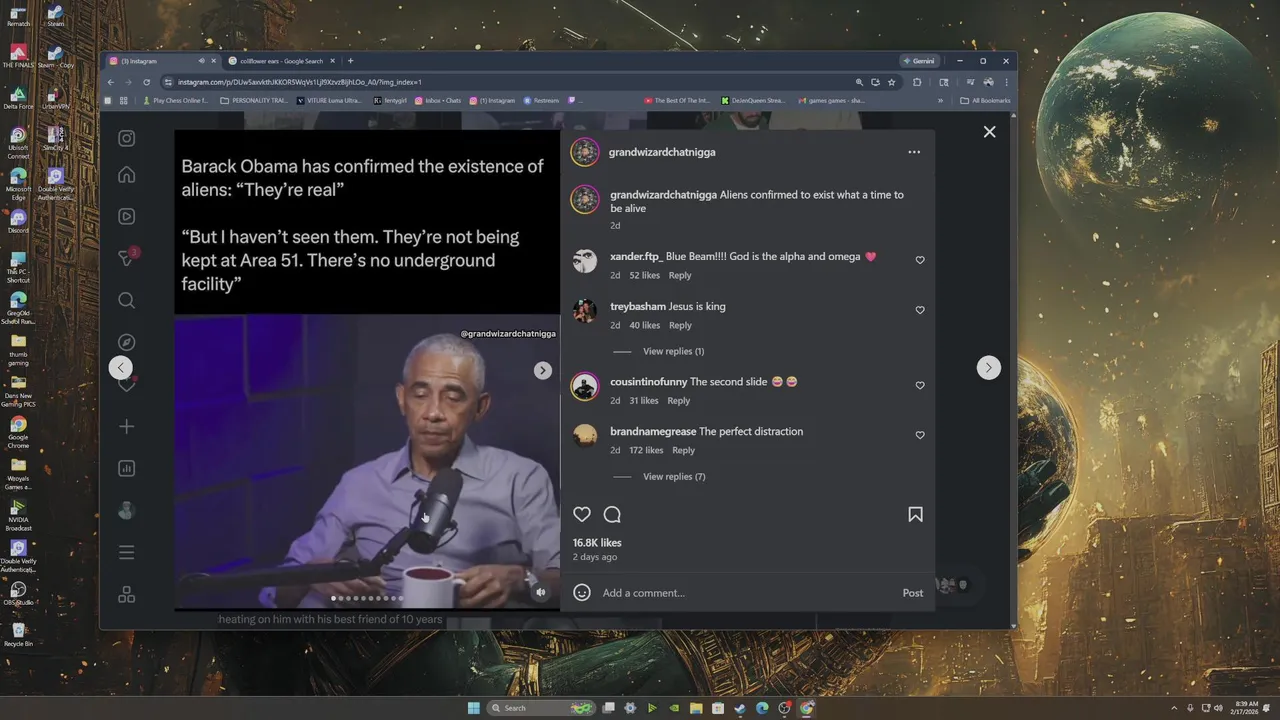Open emoji picker in comment box

(582, 593)
